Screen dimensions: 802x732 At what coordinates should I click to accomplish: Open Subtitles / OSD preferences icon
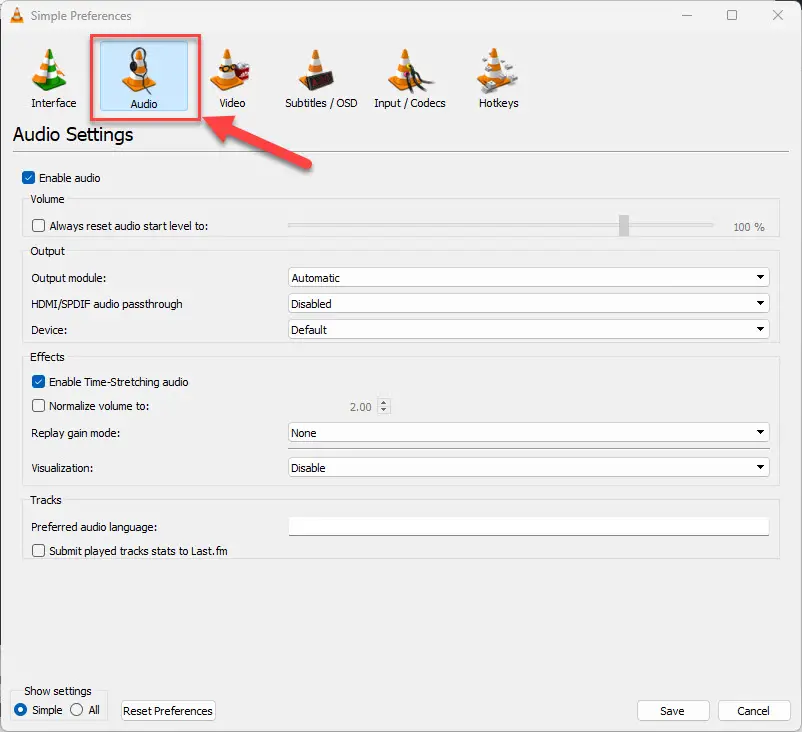click(x=320, y=70)
